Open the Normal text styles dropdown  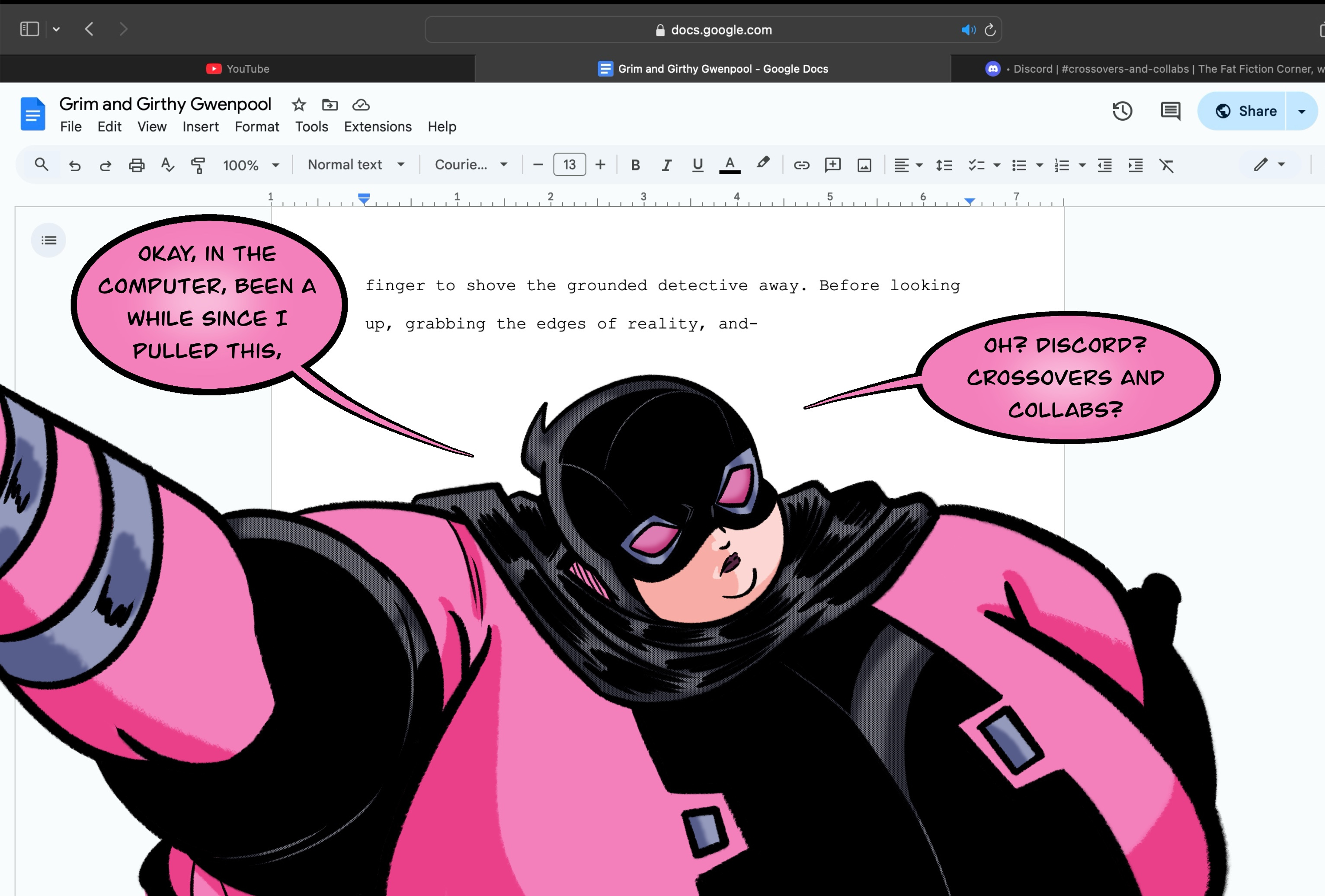coord(356,165)
